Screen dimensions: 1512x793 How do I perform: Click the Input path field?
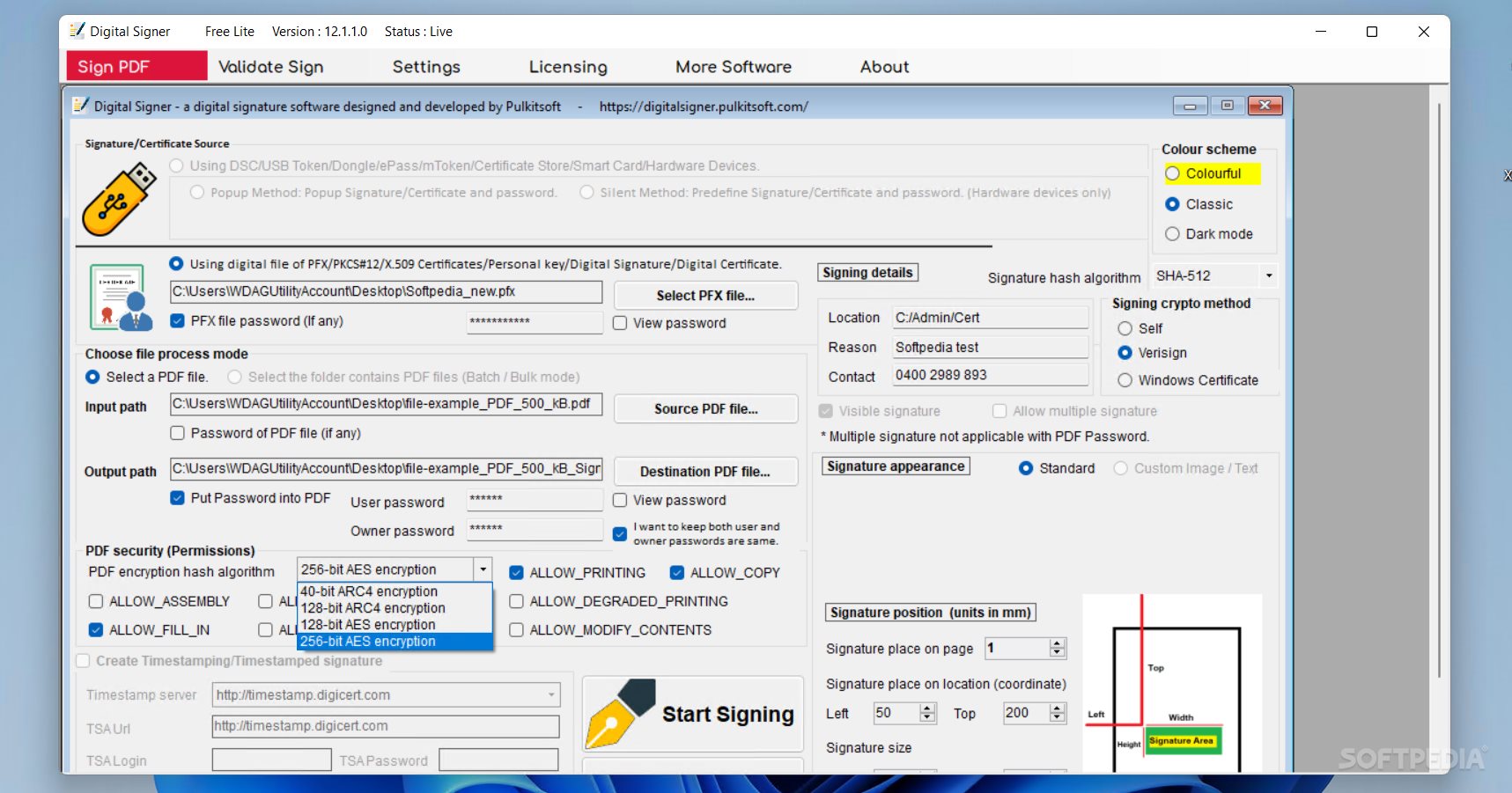click(386, 404)
